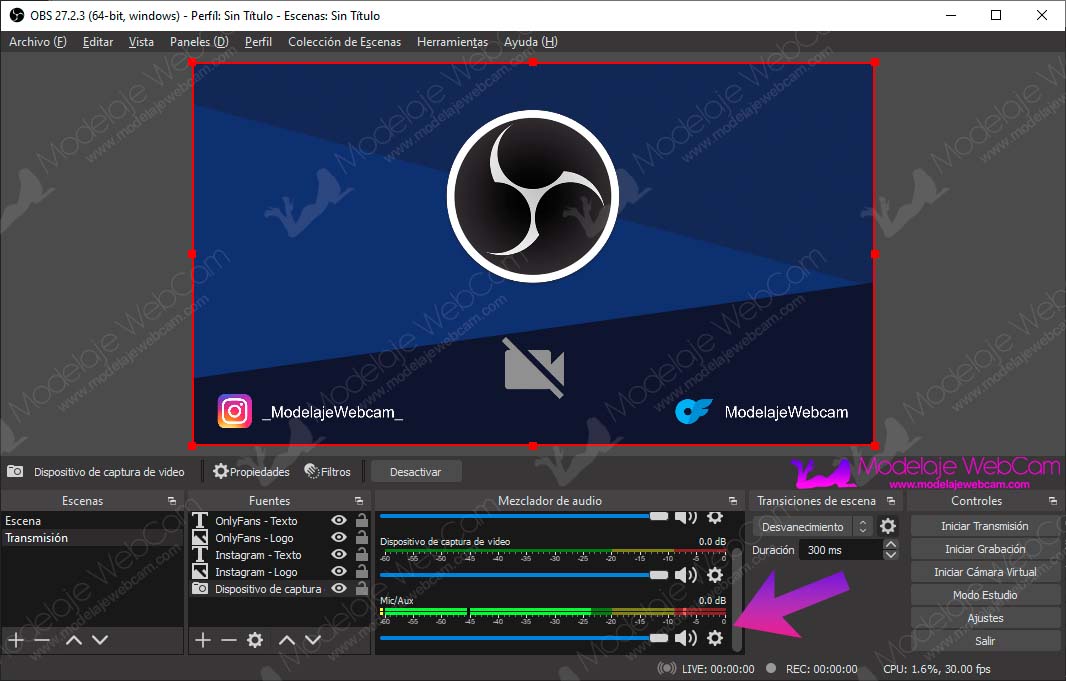
Task: Open transition properties gear icon
Action: coord(888,526)
